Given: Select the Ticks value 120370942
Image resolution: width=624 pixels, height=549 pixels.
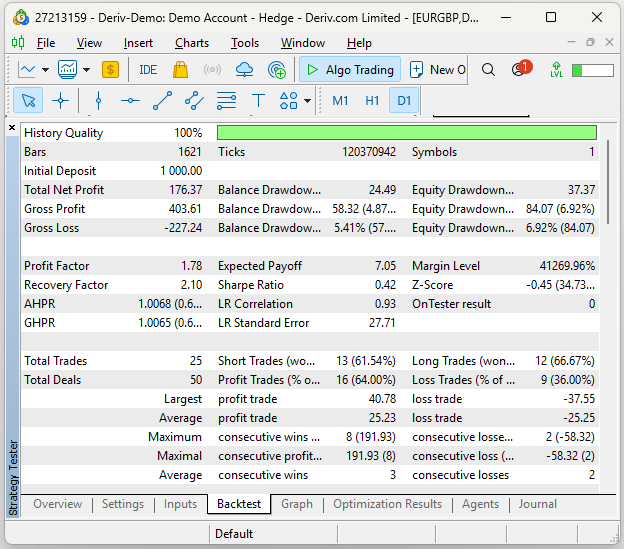Looking at the screenshot, I should (369, 152).
